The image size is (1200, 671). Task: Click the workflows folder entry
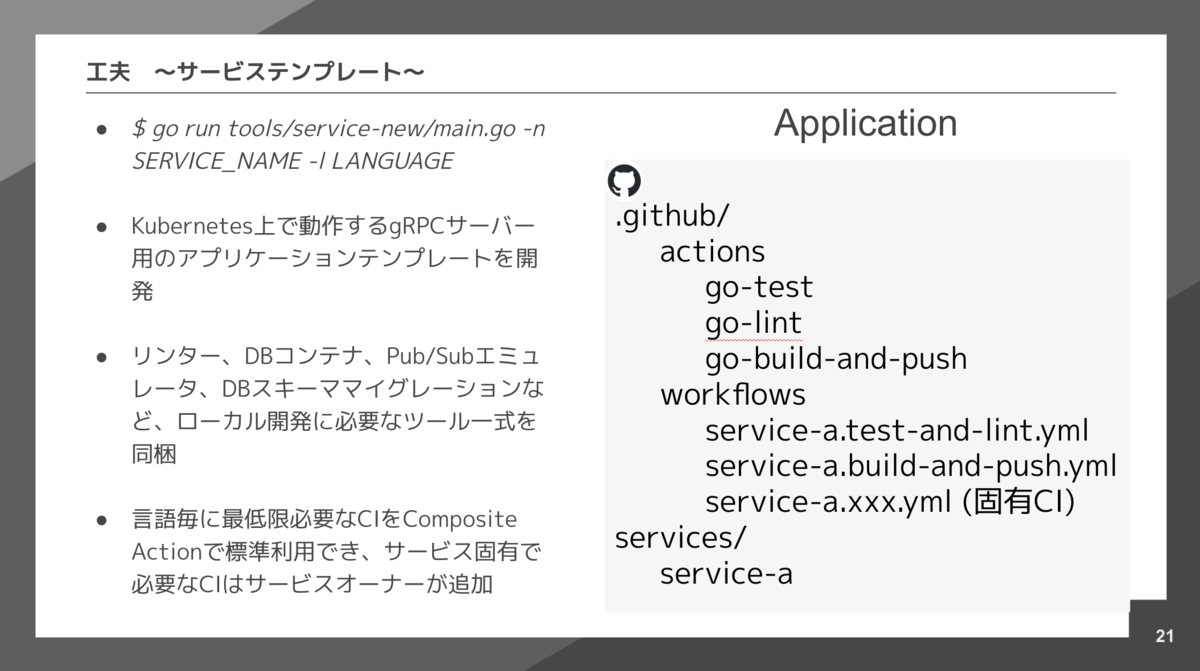[733, 395]
